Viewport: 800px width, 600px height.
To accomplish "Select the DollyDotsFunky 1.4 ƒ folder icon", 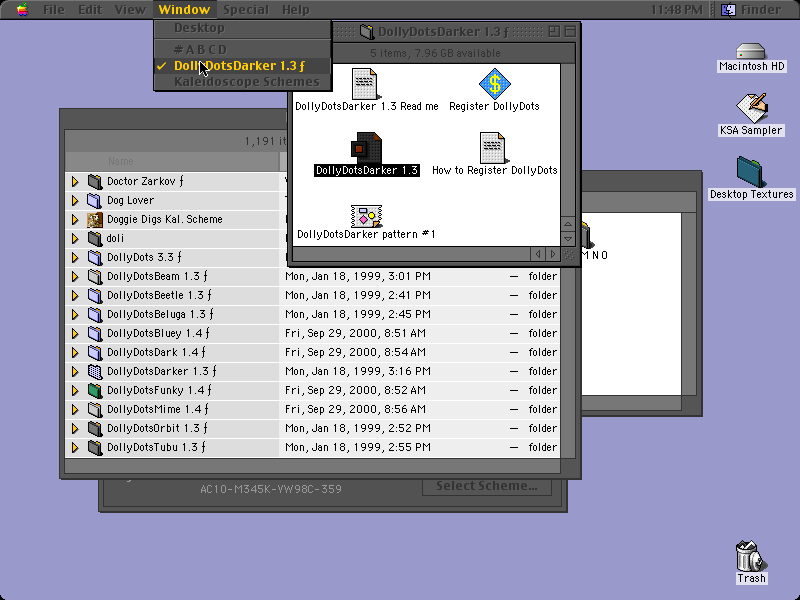I will click(95, 390).
